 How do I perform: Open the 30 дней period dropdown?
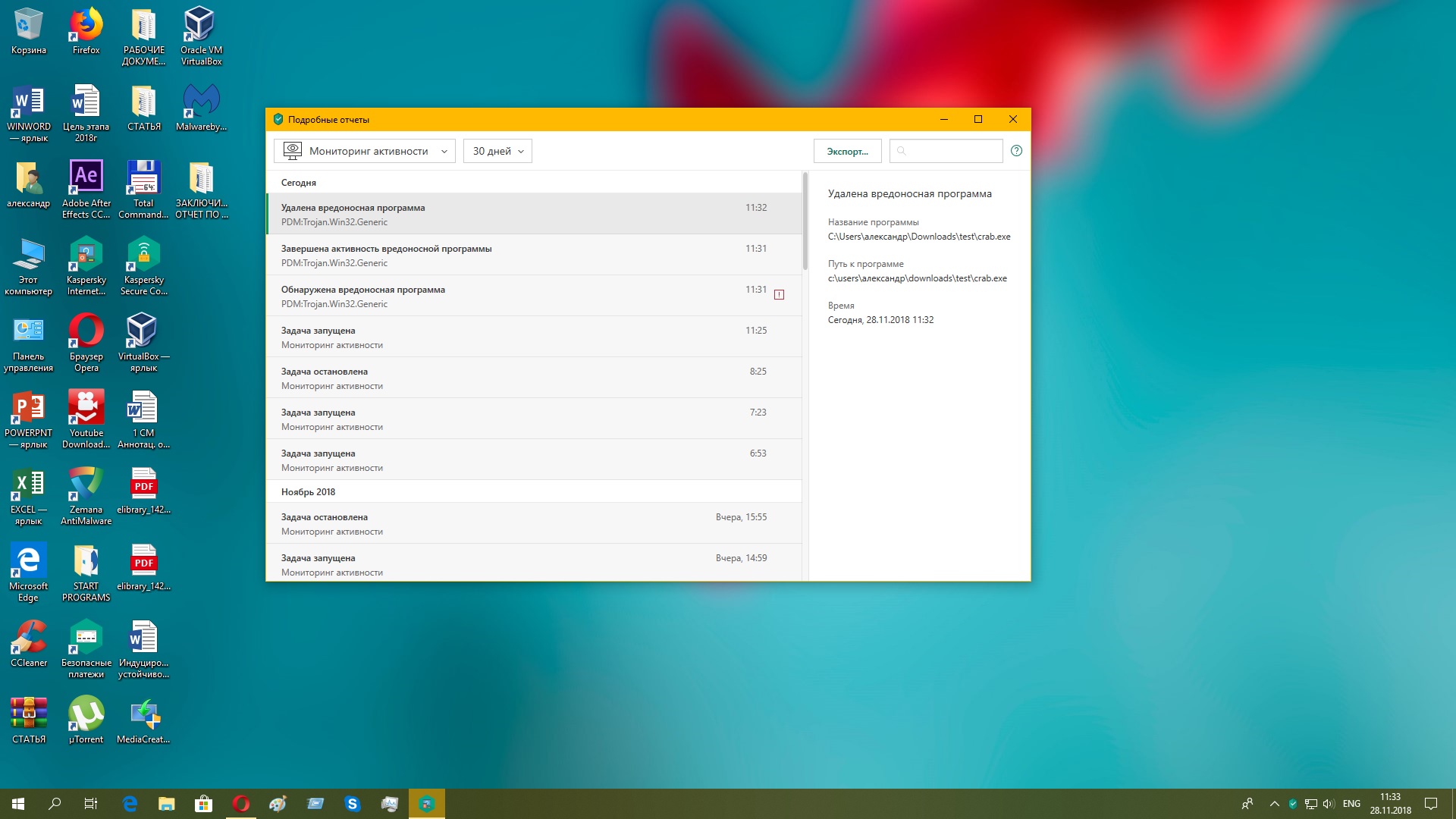pyautogui.click(x=497, y=151)
